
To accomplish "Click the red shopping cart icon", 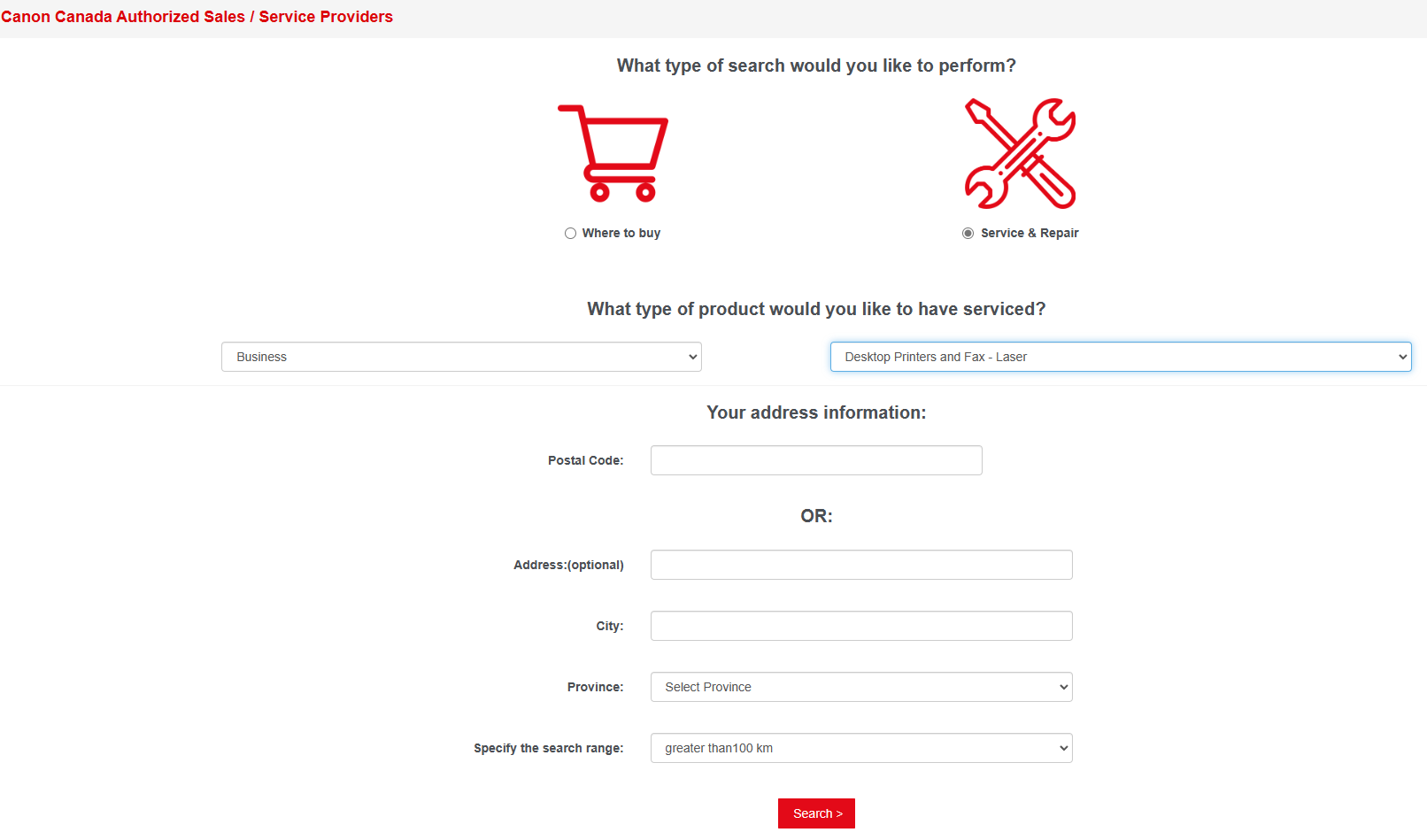I will [x=613, y=153].
